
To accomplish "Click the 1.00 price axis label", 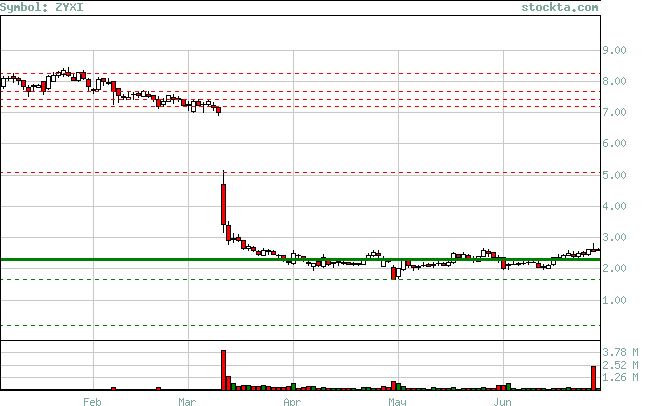I will tap(614, 300).
